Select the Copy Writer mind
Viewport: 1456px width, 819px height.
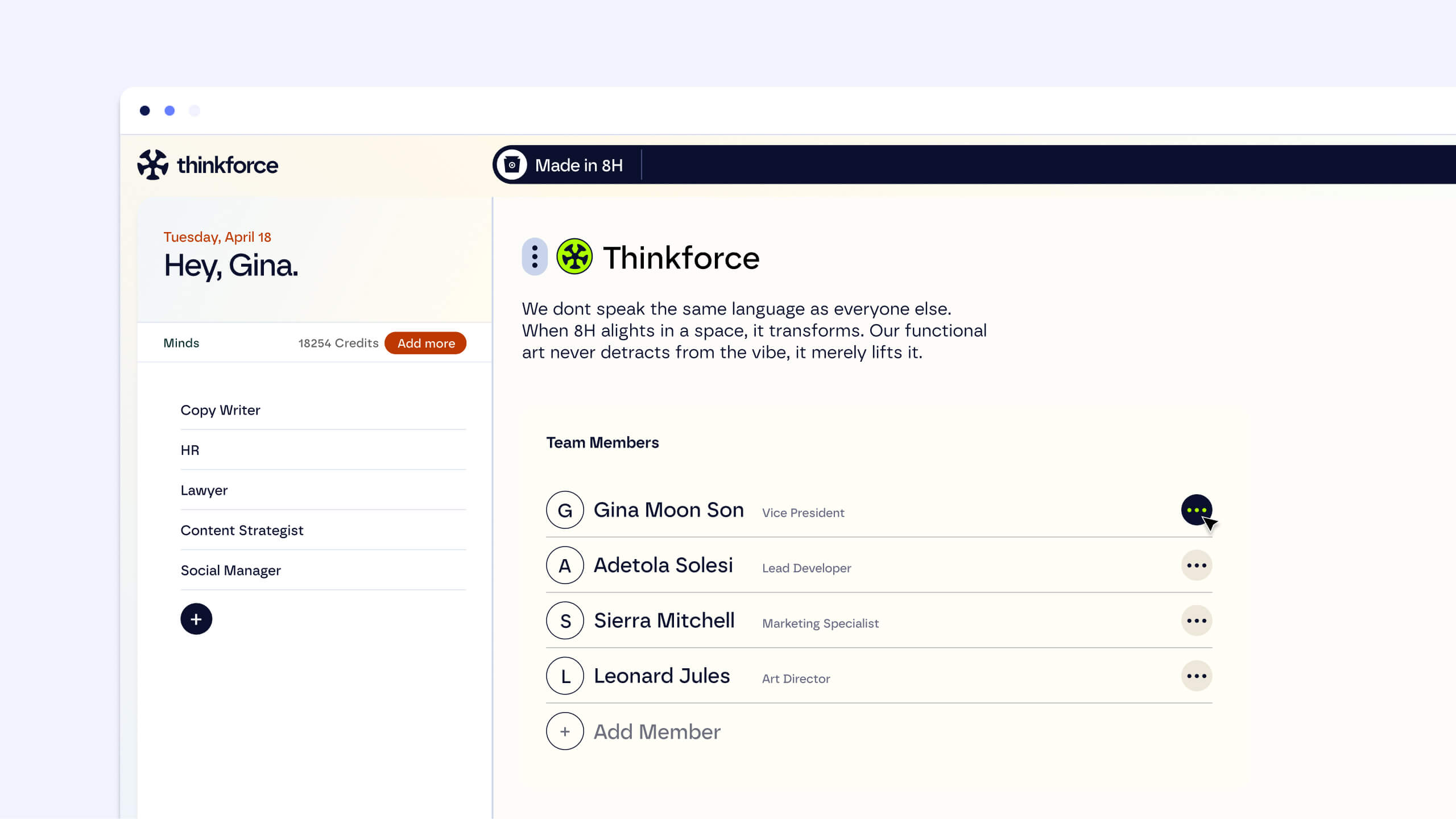click(x=220, y=410)
